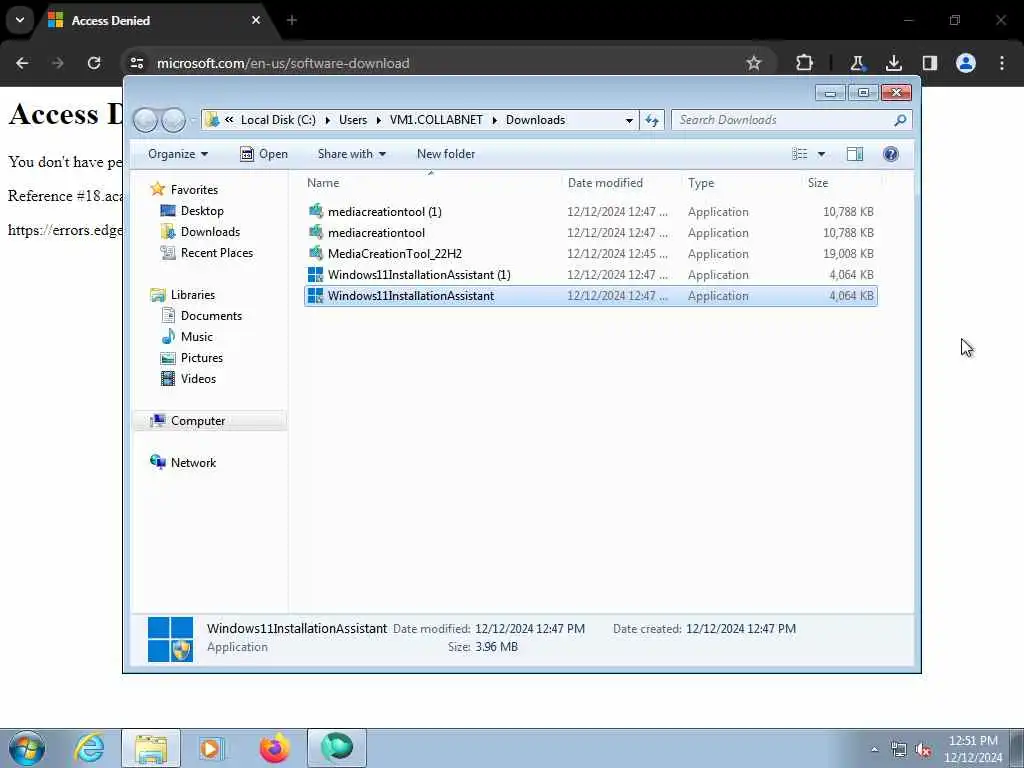Click 19,008 KB size cell

pyautogui.click(x=848, y=253)
